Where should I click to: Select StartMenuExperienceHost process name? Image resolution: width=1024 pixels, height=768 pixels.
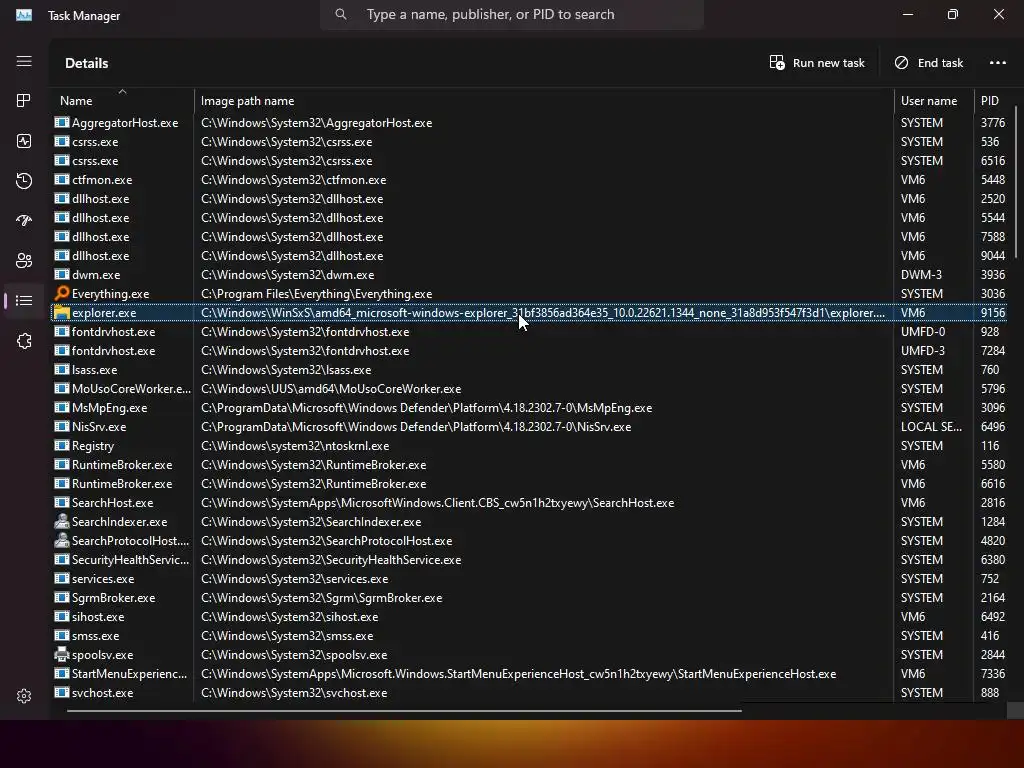129,673
